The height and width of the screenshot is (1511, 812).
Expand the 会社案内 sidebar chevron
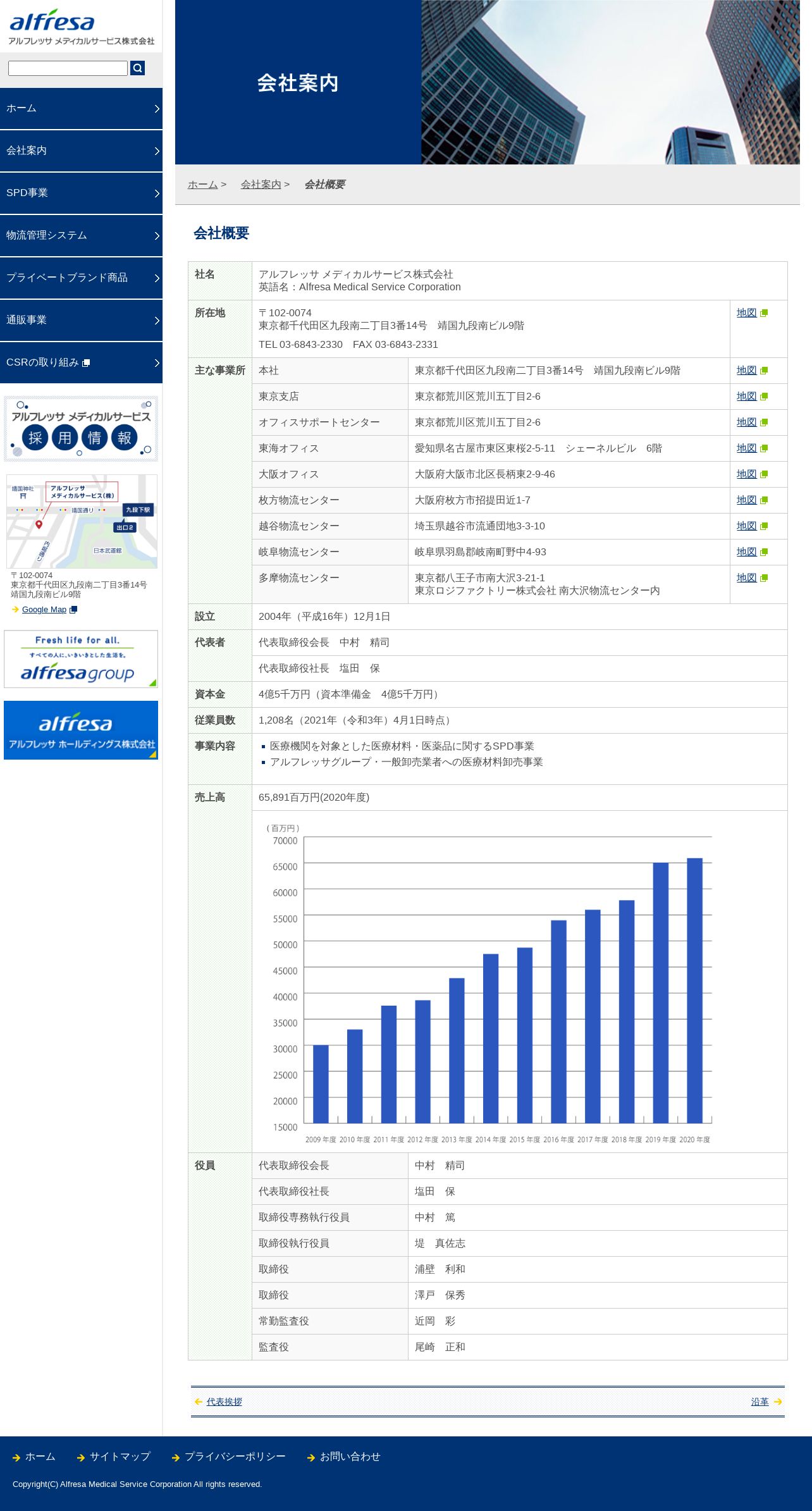click(157, 151)
